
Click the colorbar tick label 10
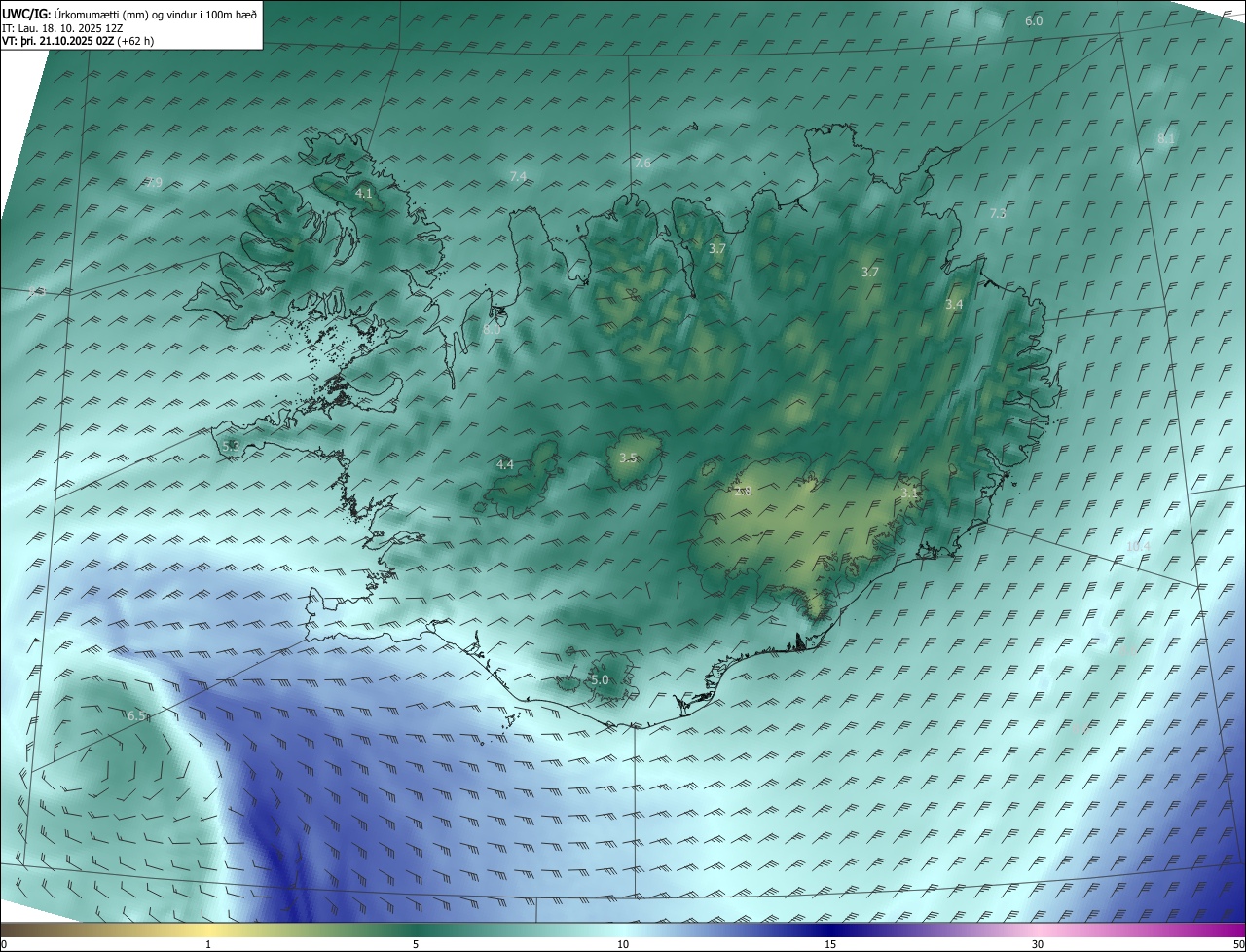tap(623, 944)
